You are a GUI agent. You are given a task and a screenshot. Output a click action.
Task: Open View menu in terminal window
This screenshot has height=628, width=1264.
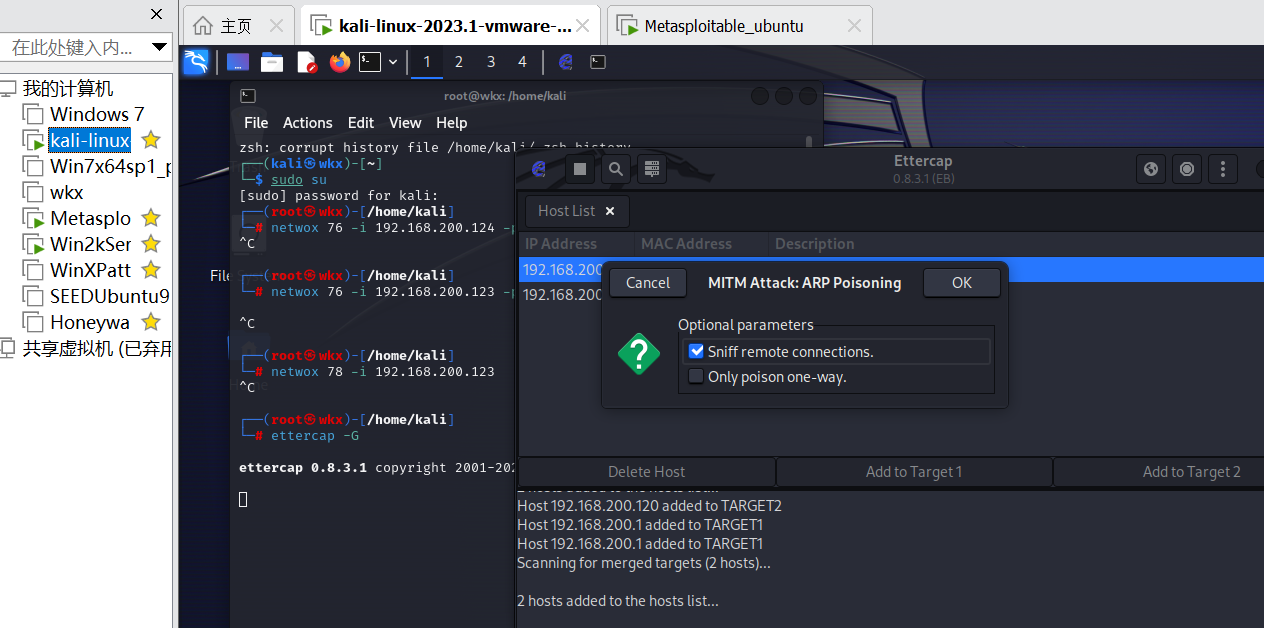[405, 122]
